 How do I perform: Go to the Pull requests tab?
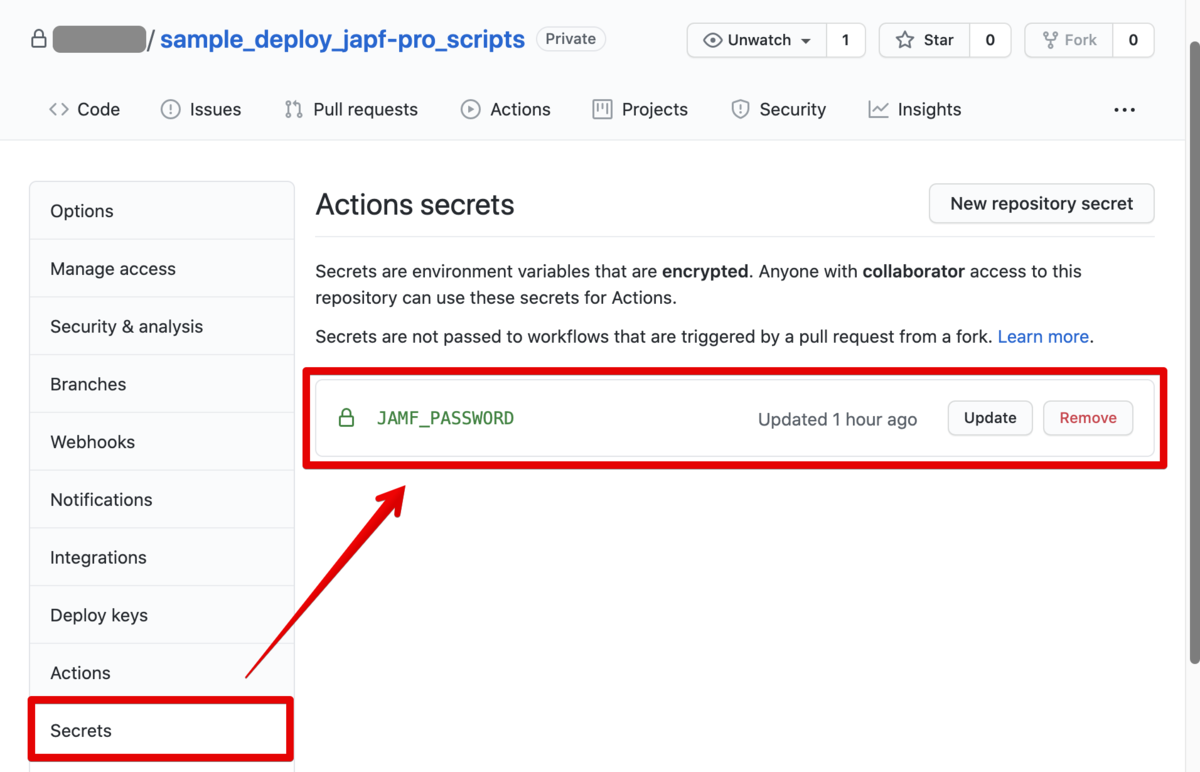coord(351,110)
